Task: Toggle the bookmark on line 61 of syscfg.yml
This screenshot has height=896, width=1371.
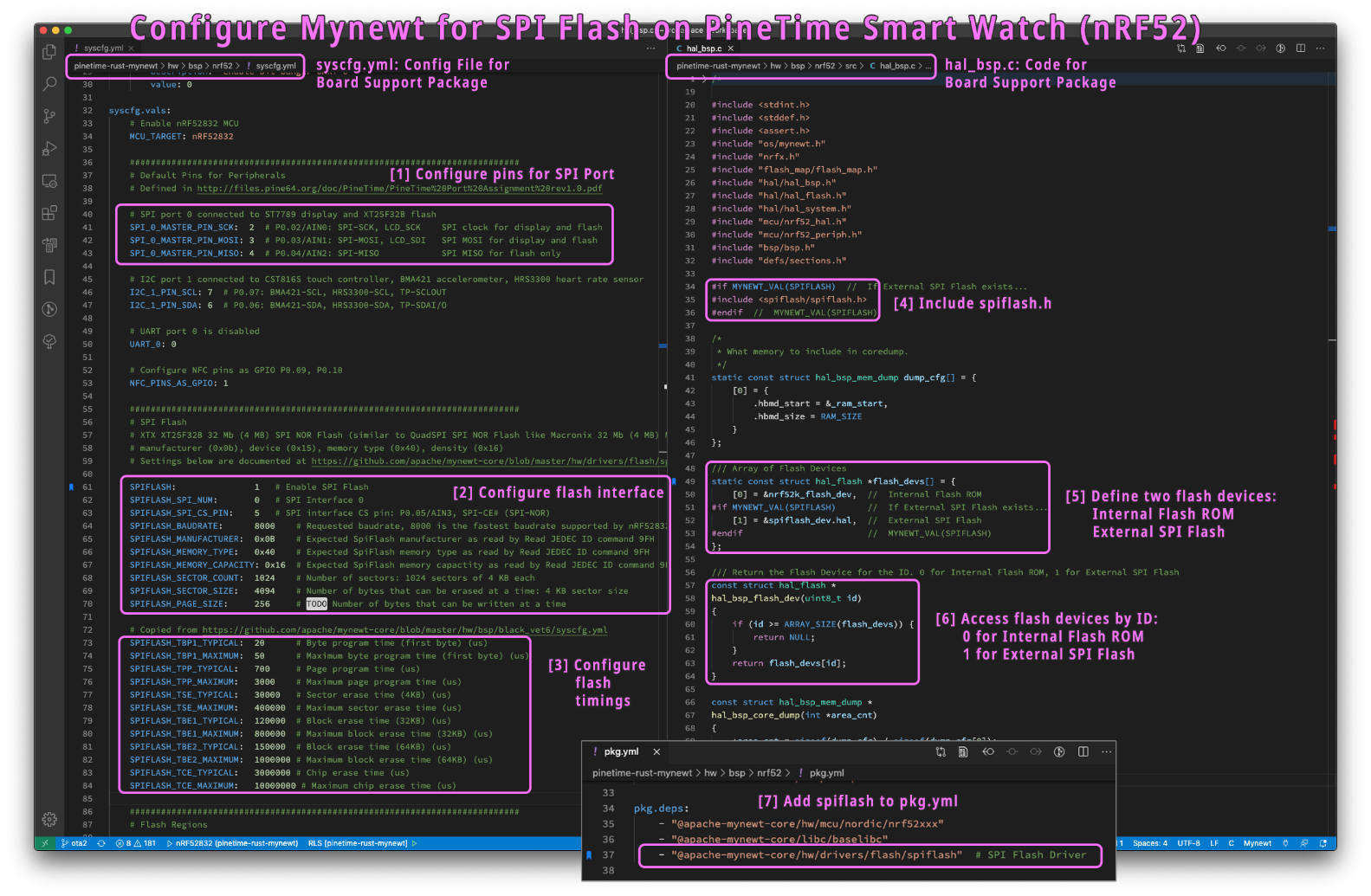Action: point(71,487)
